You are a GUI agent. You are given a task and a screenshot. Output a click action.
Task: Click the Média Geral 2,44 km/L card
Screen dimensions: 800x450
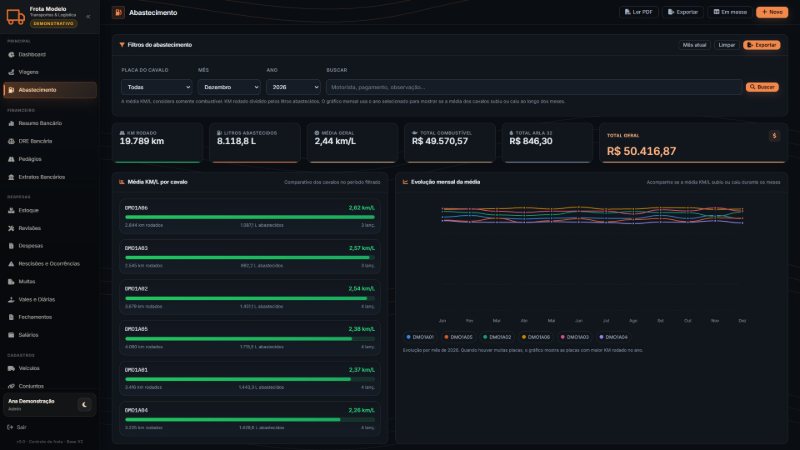pyautogui.click(x=353, y=143)
